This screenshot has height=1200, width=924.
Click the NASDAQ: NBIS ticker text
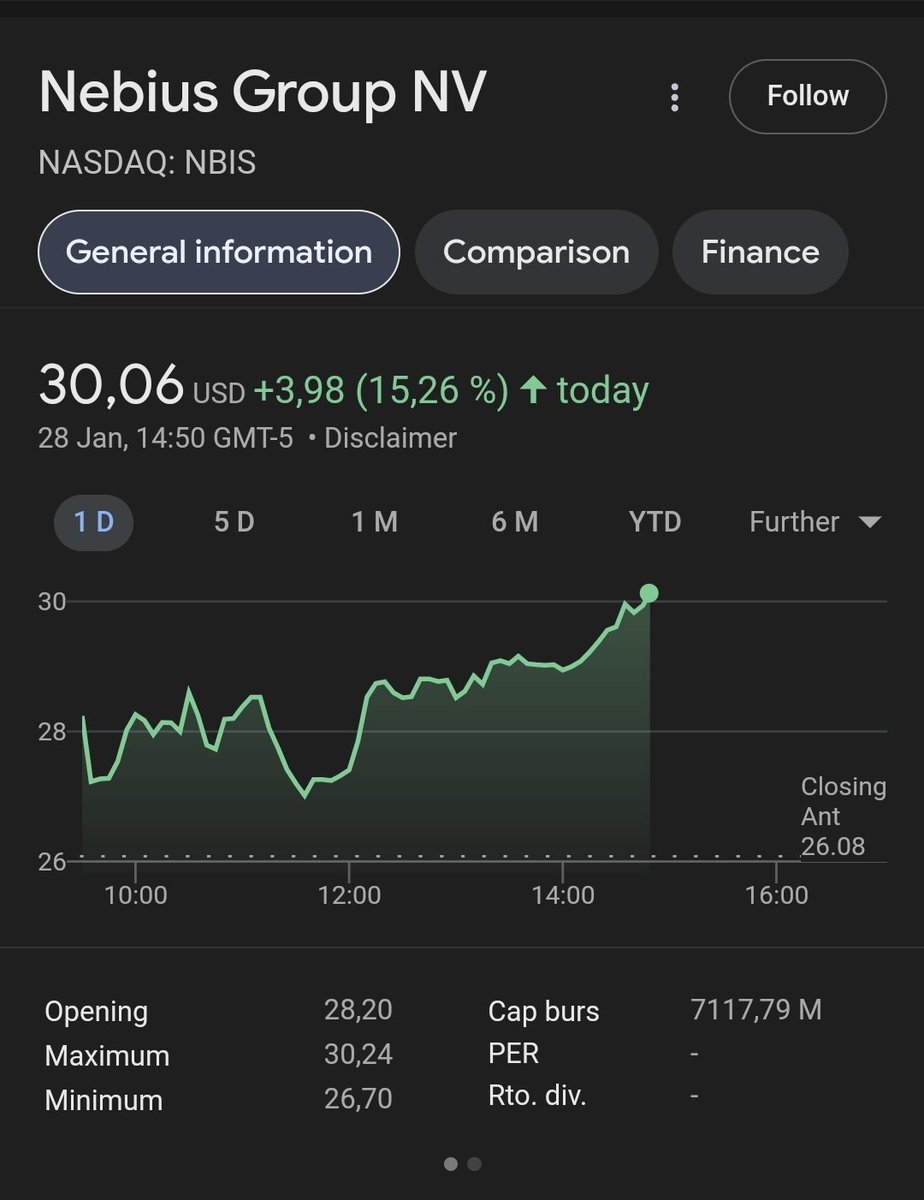tap(147, 163)
